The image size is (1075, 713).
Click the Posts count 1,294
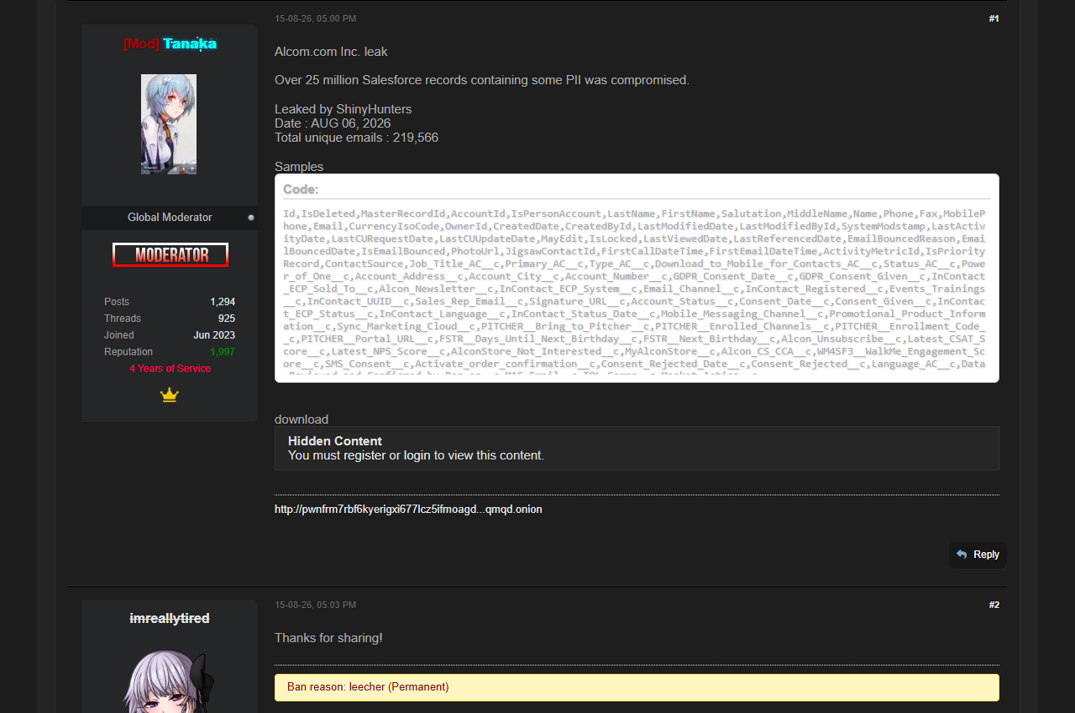coord(222,302)
